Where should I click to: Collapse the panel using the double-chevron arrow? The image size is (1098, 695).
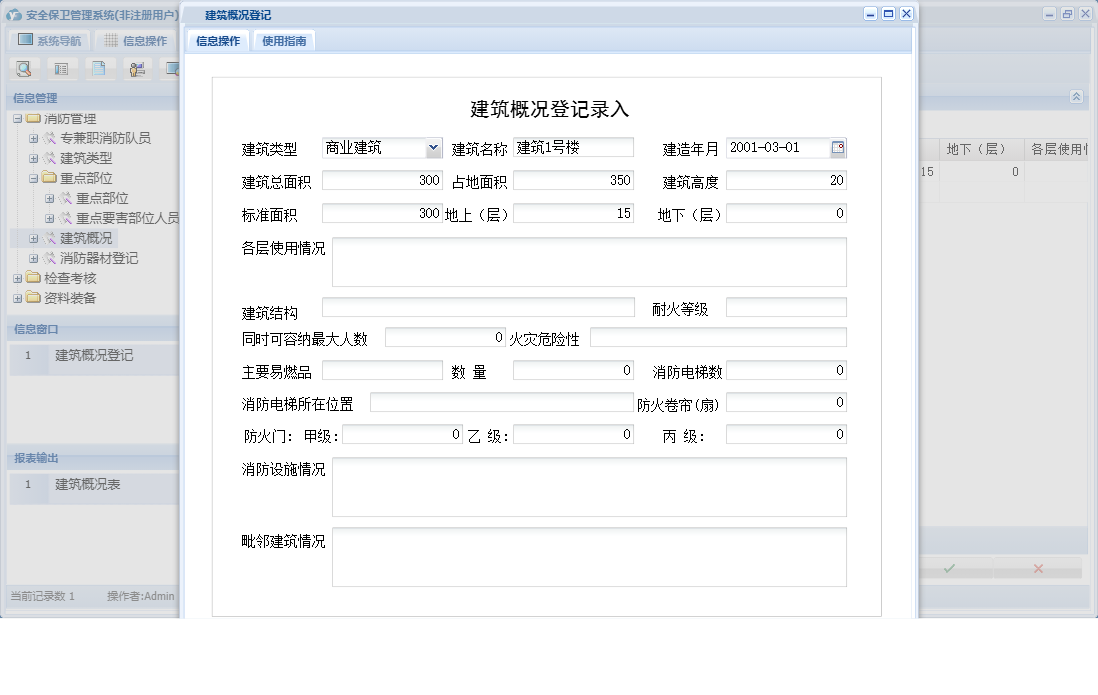tap(1078, 98)
